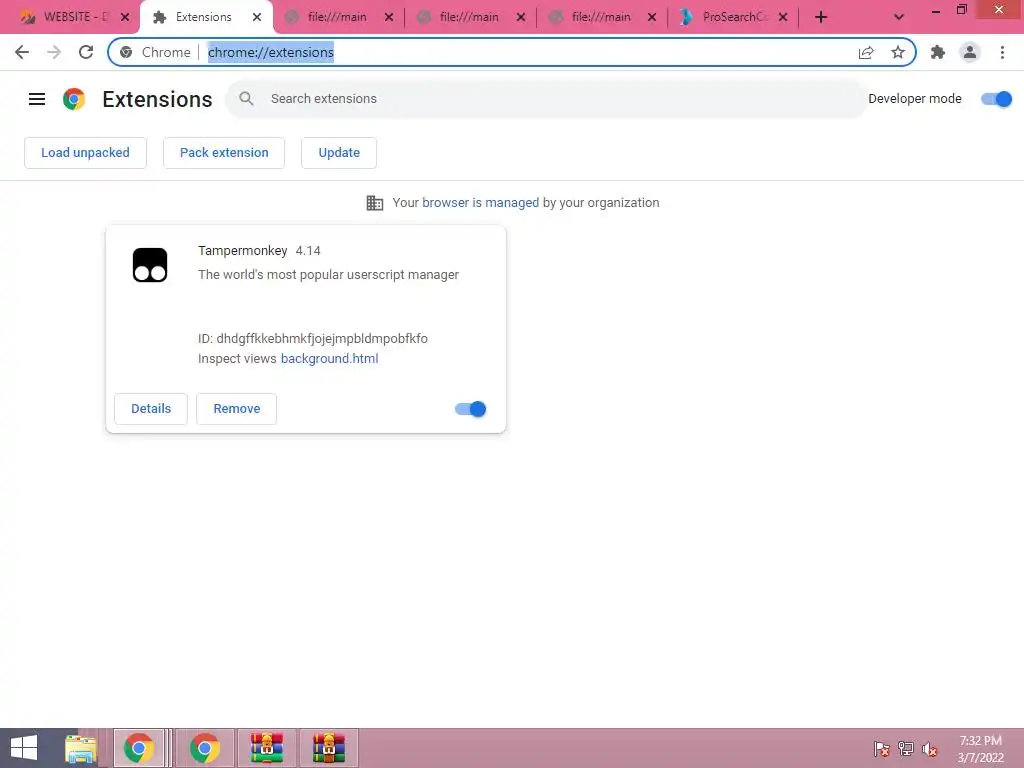This screenshot has height=768, width=1024.
Task: Bookmark this page with the star icon
Action: tap(898, 52)
